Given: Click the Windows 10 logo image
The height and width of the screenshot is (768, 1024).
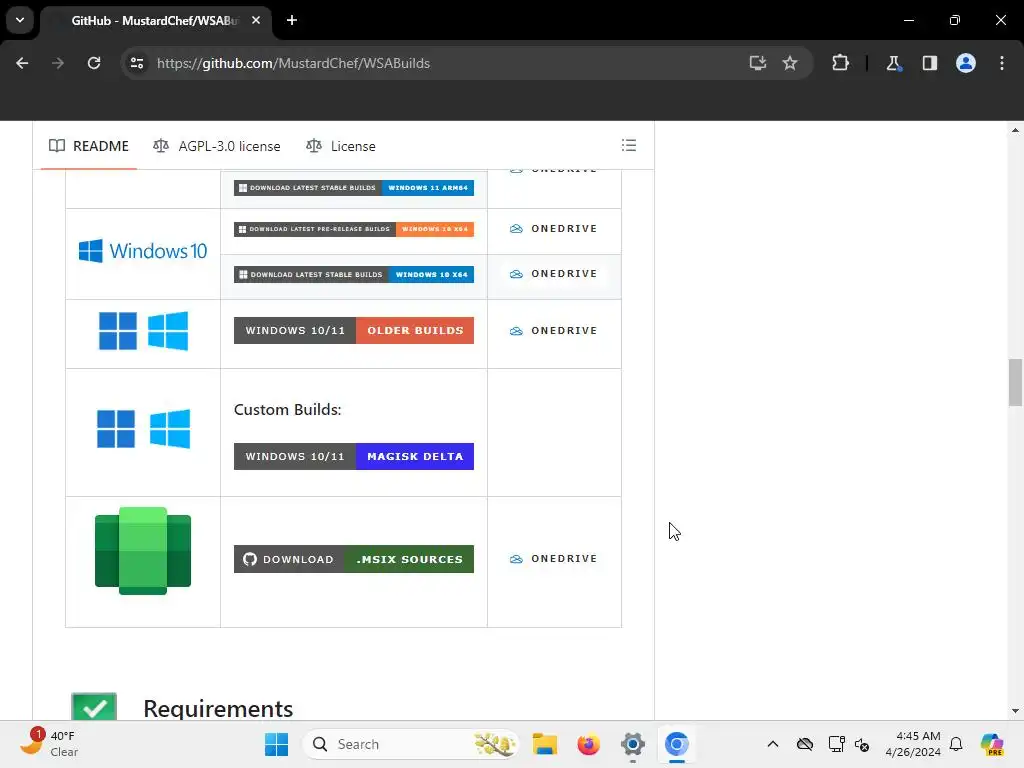Looking at the screenshot, I should [x=143, y=251].
